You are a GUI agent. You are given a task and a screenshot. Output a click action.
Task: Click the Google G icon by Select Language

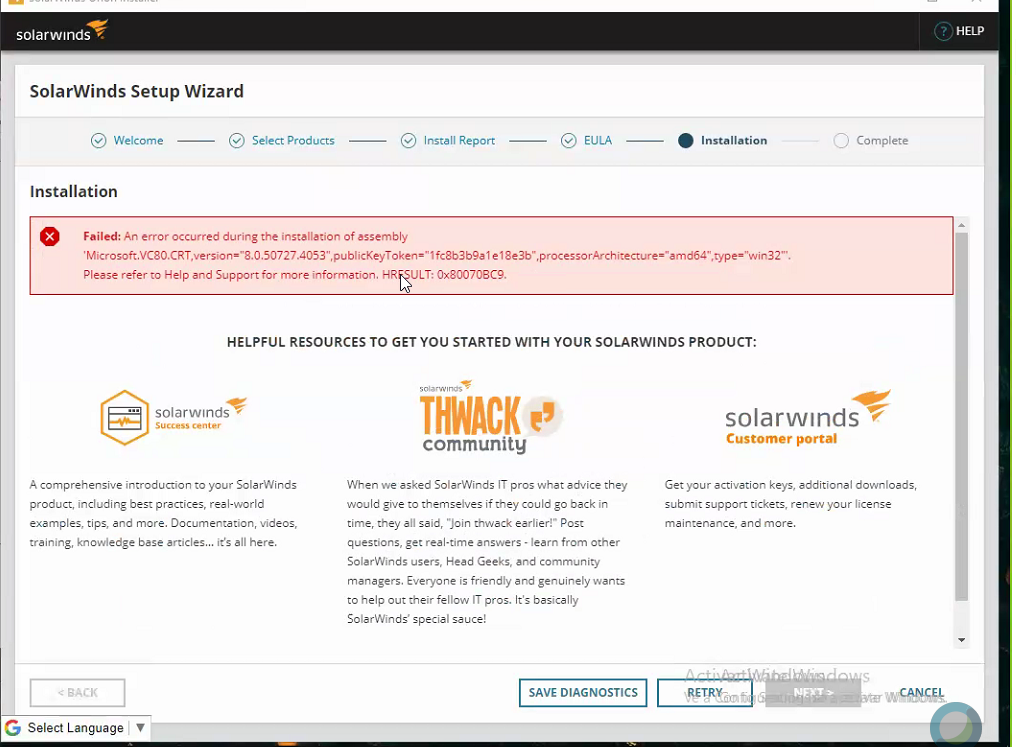pyautogui.click(x=13, y=728)
